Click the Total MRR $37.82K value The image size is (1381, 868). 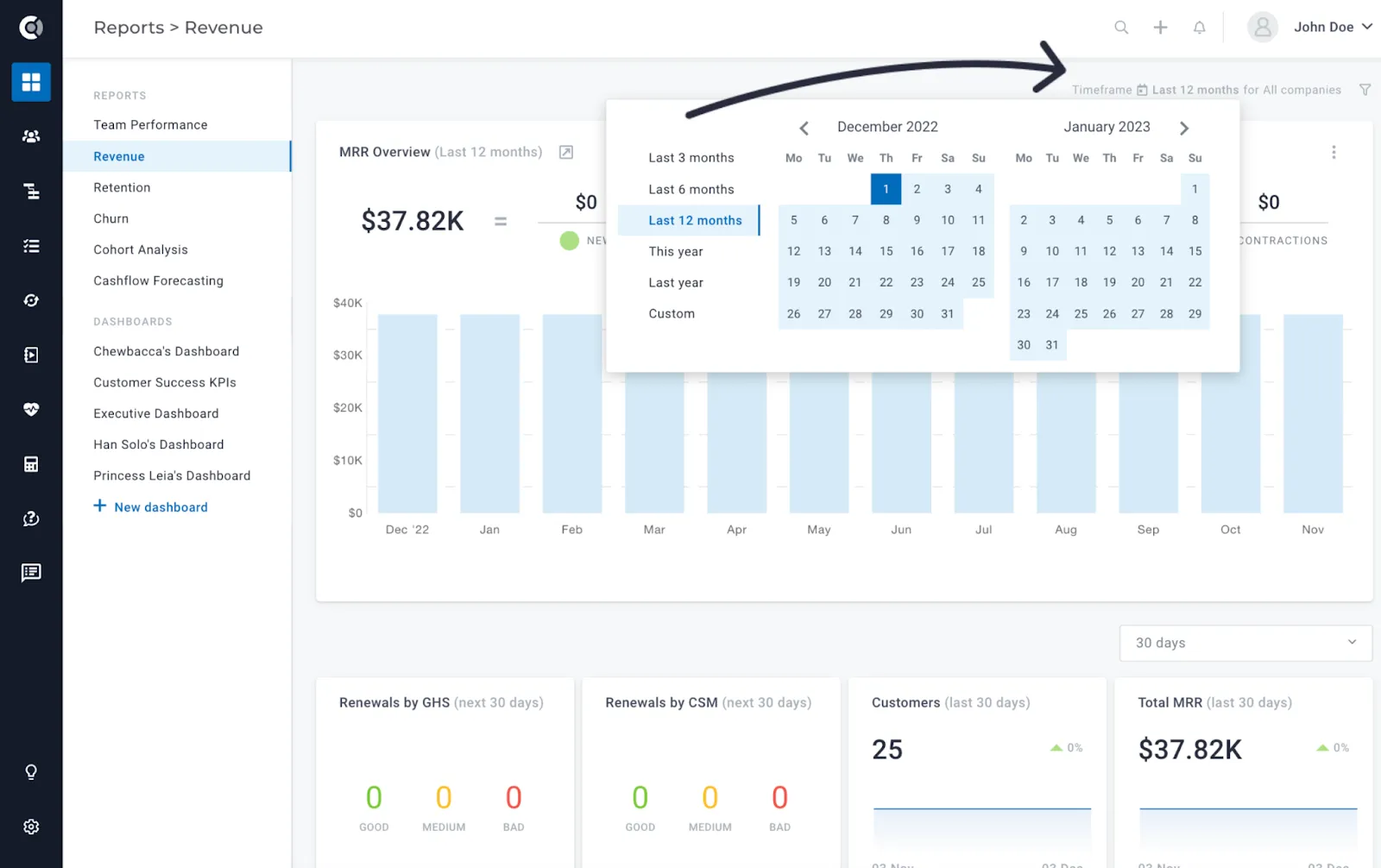tap(1190, 749)
